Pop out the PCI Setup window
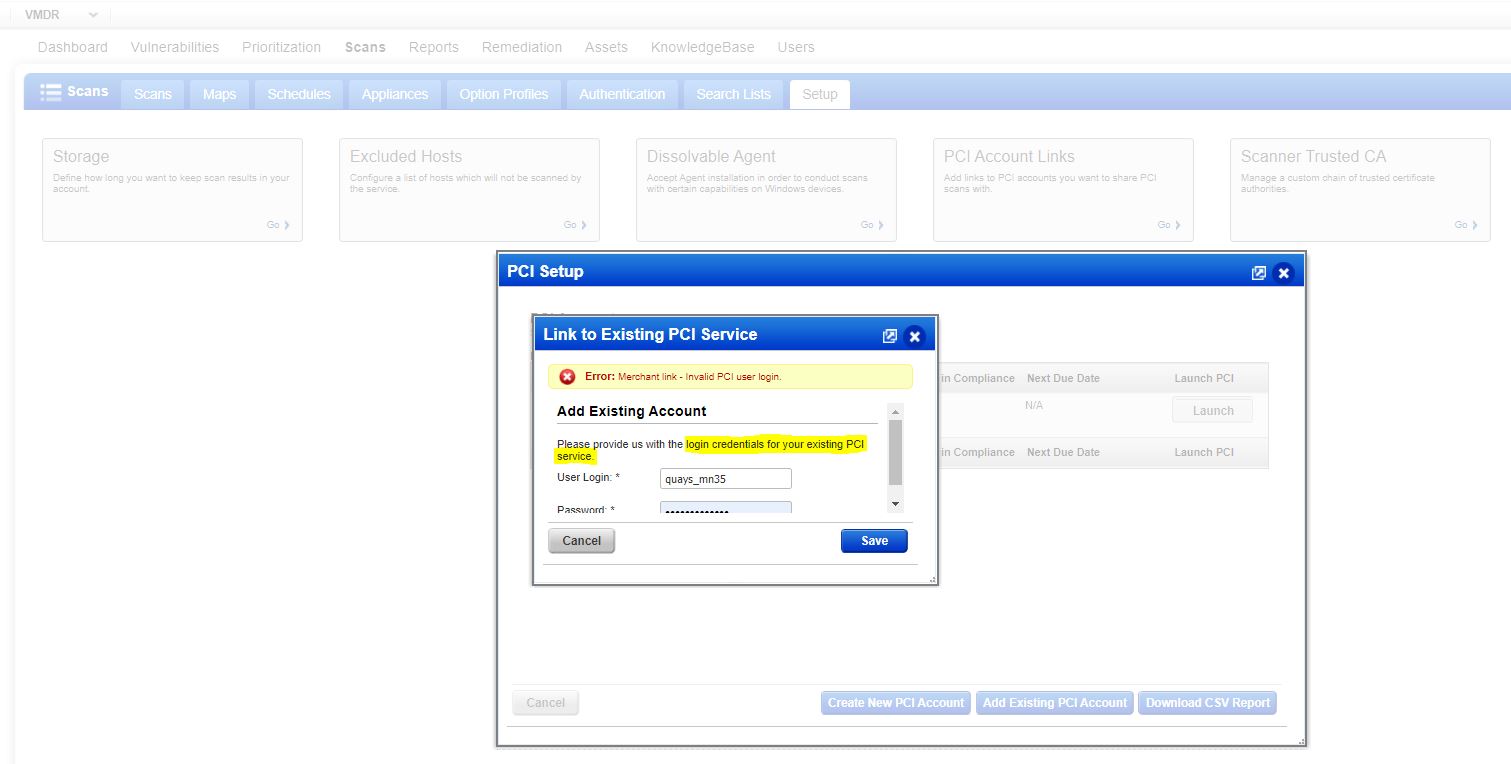This screenshot has width=1511, height=764. click(1259, 271)
